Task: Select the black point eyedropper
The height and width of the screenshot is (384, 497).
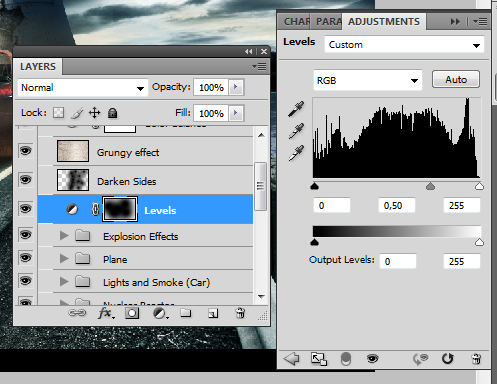Action: (x=296, y=109)
